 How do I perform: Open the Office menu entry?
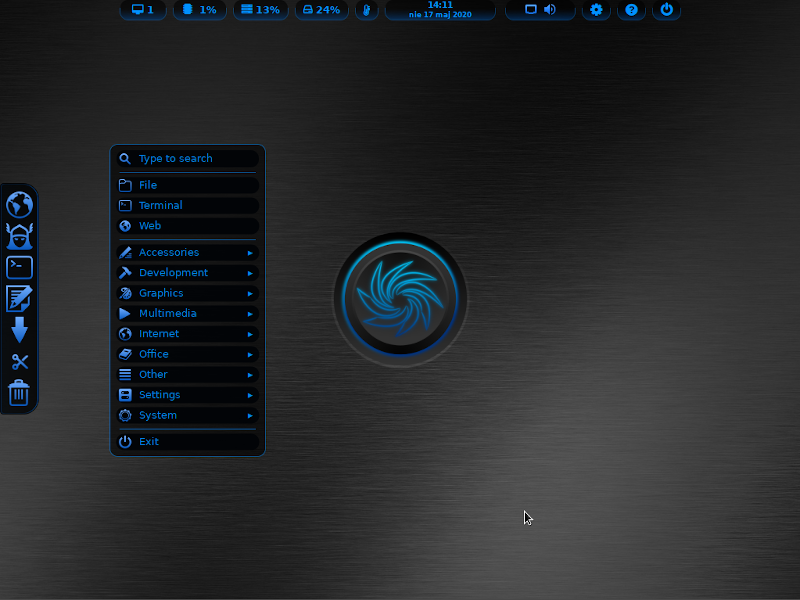[x=155, y=354]
